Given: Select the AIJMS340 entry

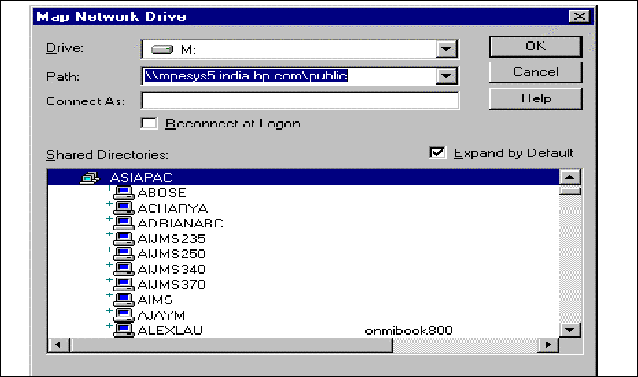Looking at the screenshot, I should pyautogui.click(x=171, y=269).
